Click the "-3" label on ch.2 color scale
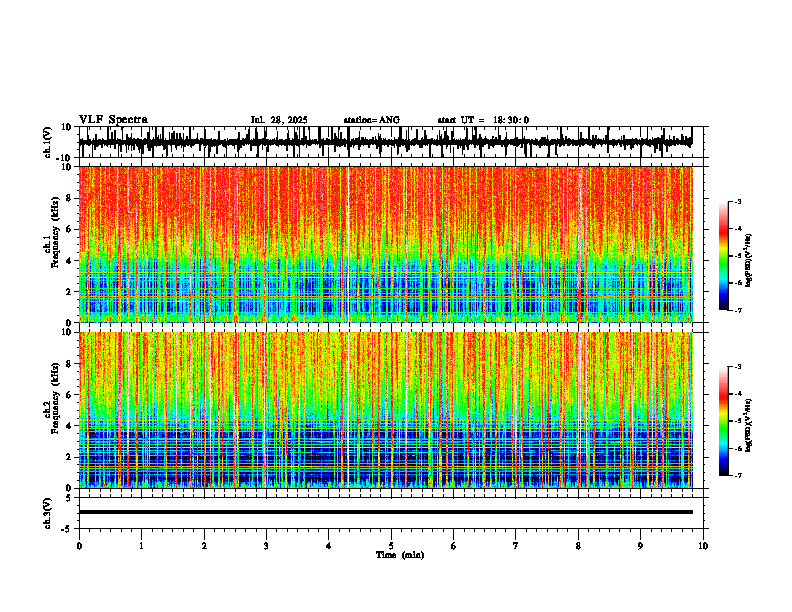 click(737, 367)
